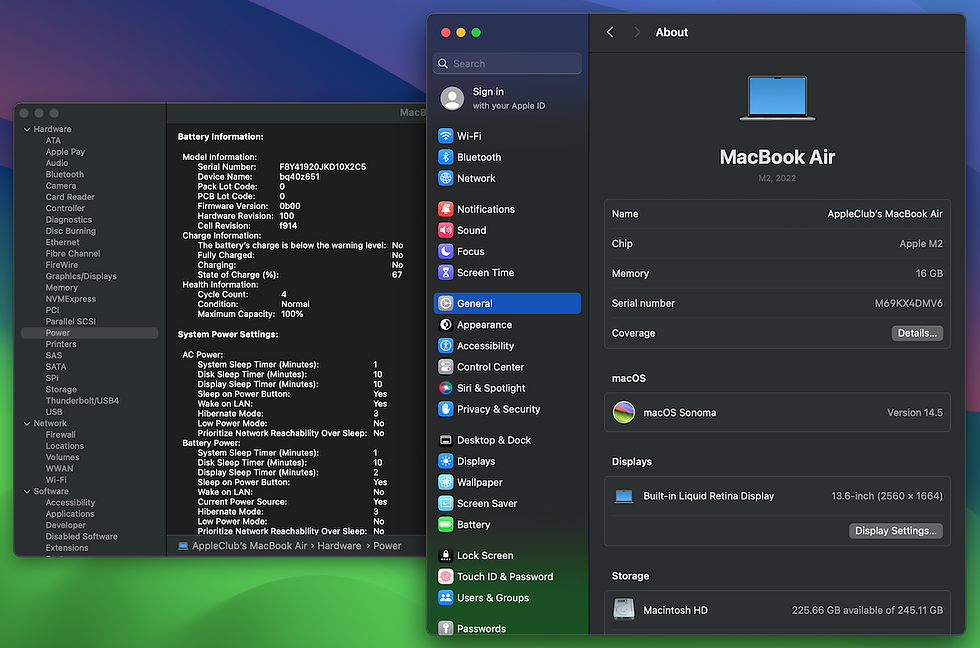Open Bluetooth settings icon in sidebar

point(445,157)
